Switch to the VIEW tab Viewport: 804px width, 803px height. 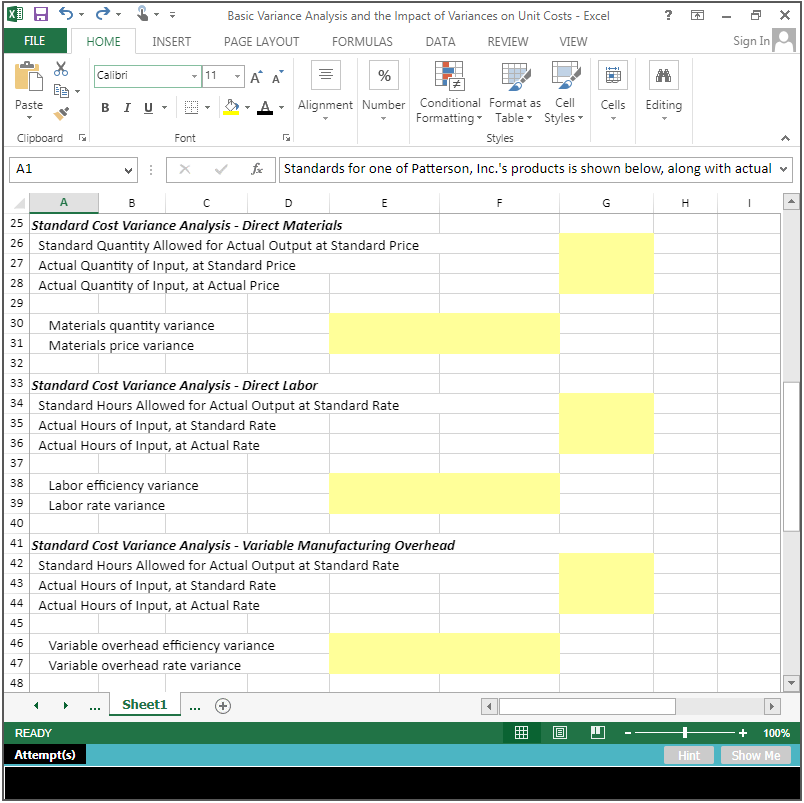click(573, 42)
